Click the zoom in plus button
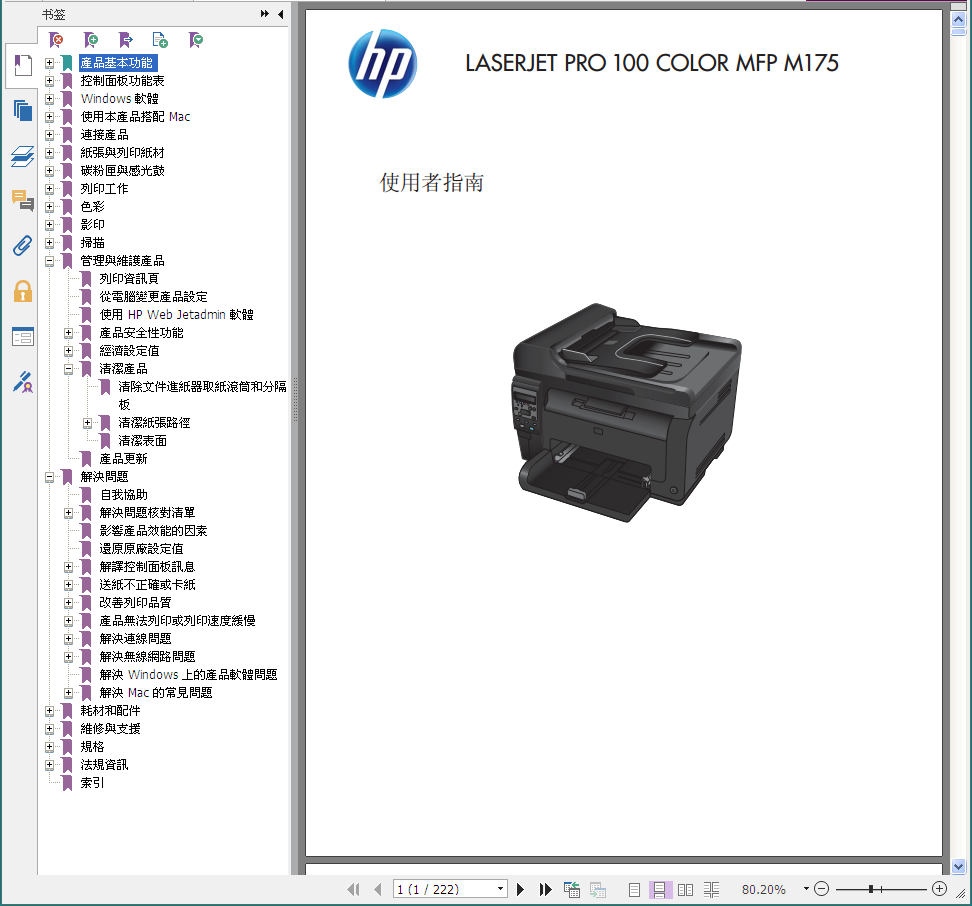The image size is (972, 906). pyautogui.click(x=939, y=889)
